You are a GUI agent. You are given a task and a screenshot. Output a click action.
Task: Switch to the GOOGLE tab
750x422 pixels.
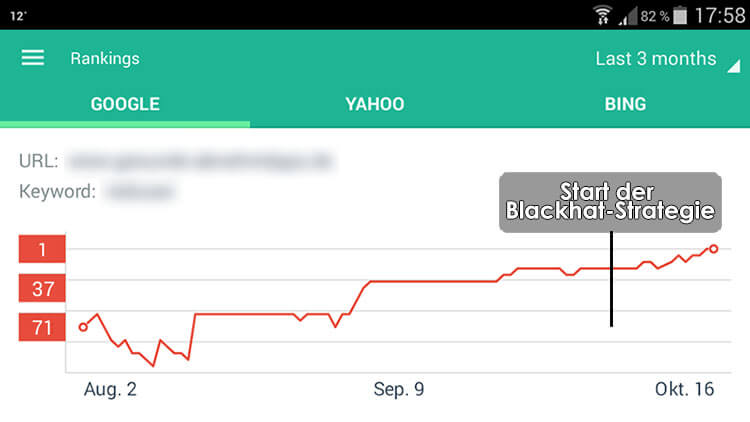pos(125,104)
